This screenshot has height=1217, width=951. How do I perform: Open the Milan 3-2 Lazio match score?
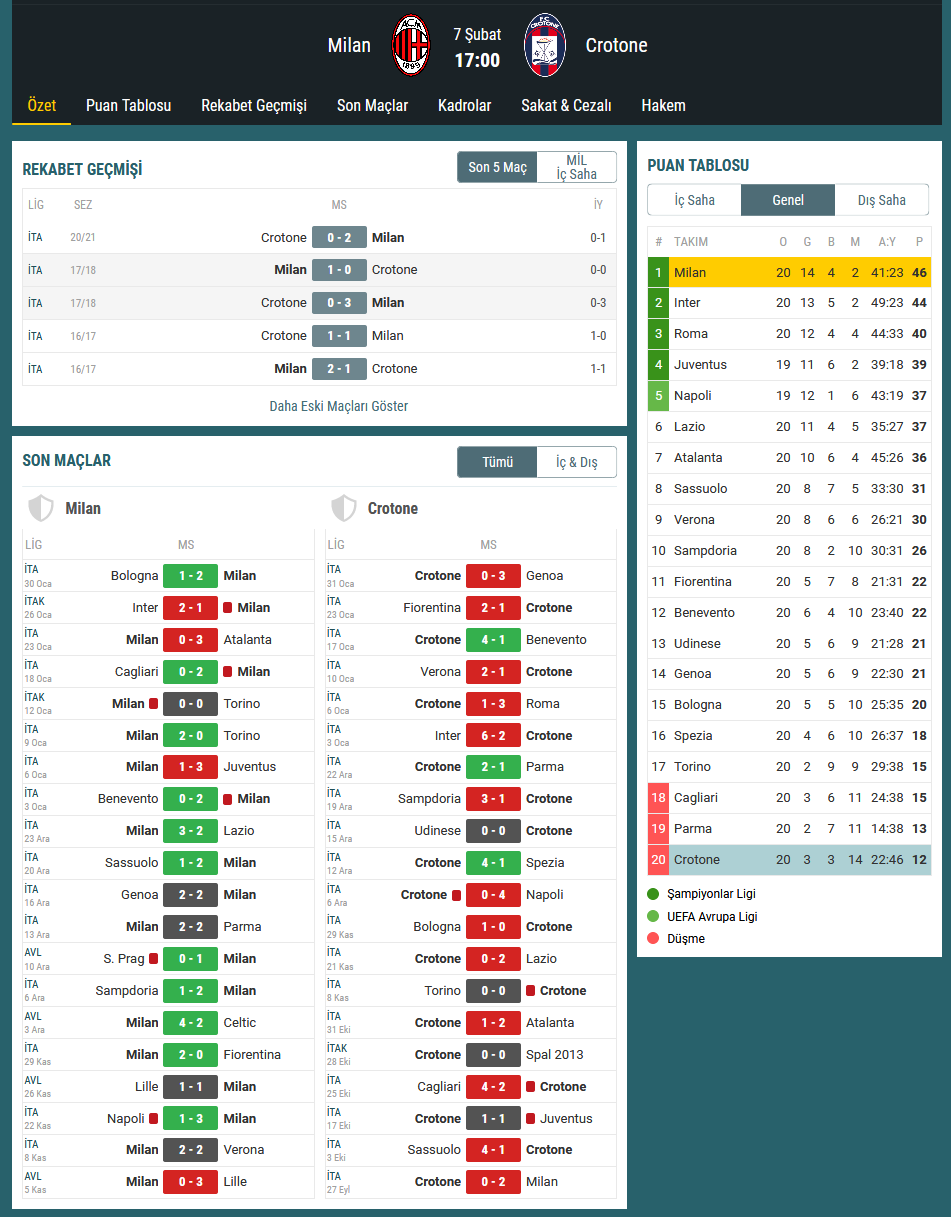tap(190, 831)
